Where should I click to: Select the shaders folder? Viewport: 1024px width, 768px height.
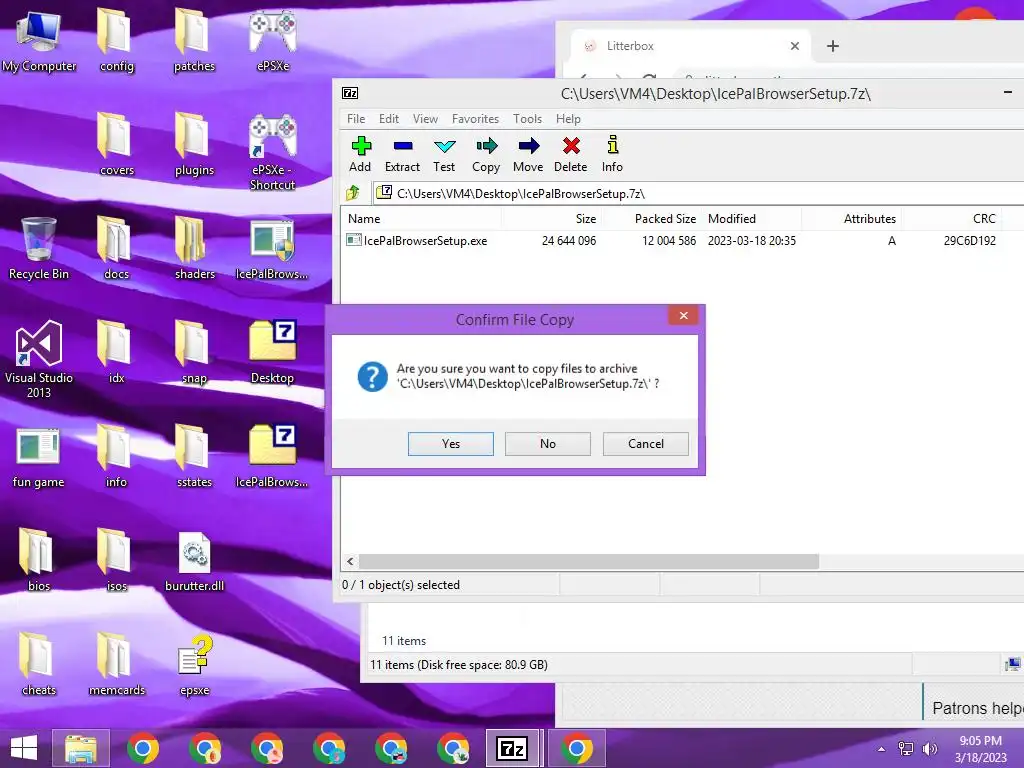tap(194, 249)
